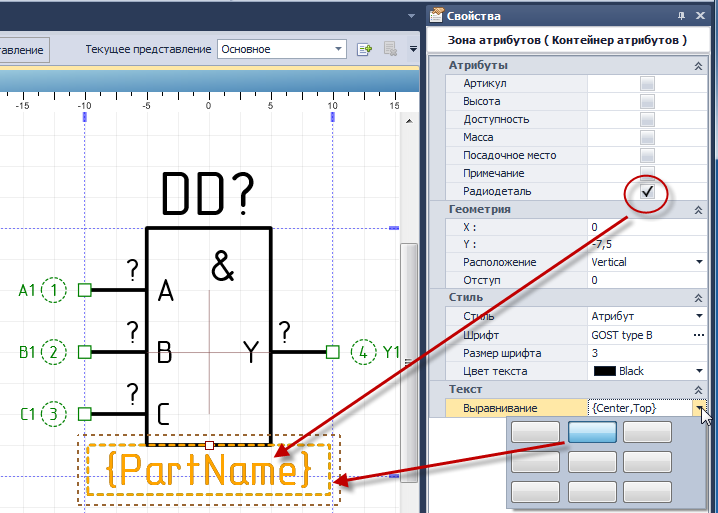Choose the bottom-center alignment button
Viewport: 718px width, 513px height.
pos(592,492)
